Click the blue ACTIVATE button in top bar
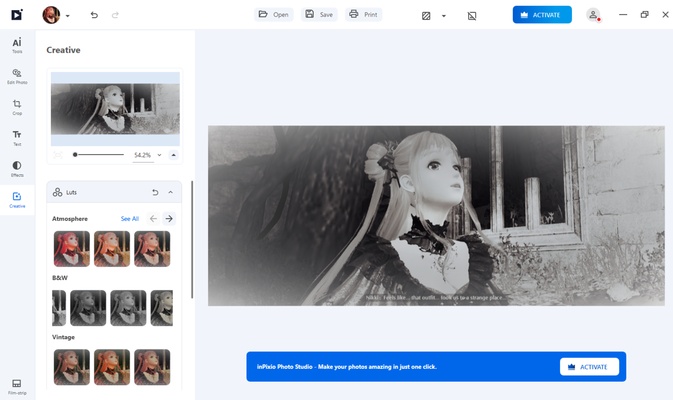Viewport: 673px width, 400px height. click(x=542, y=15)
